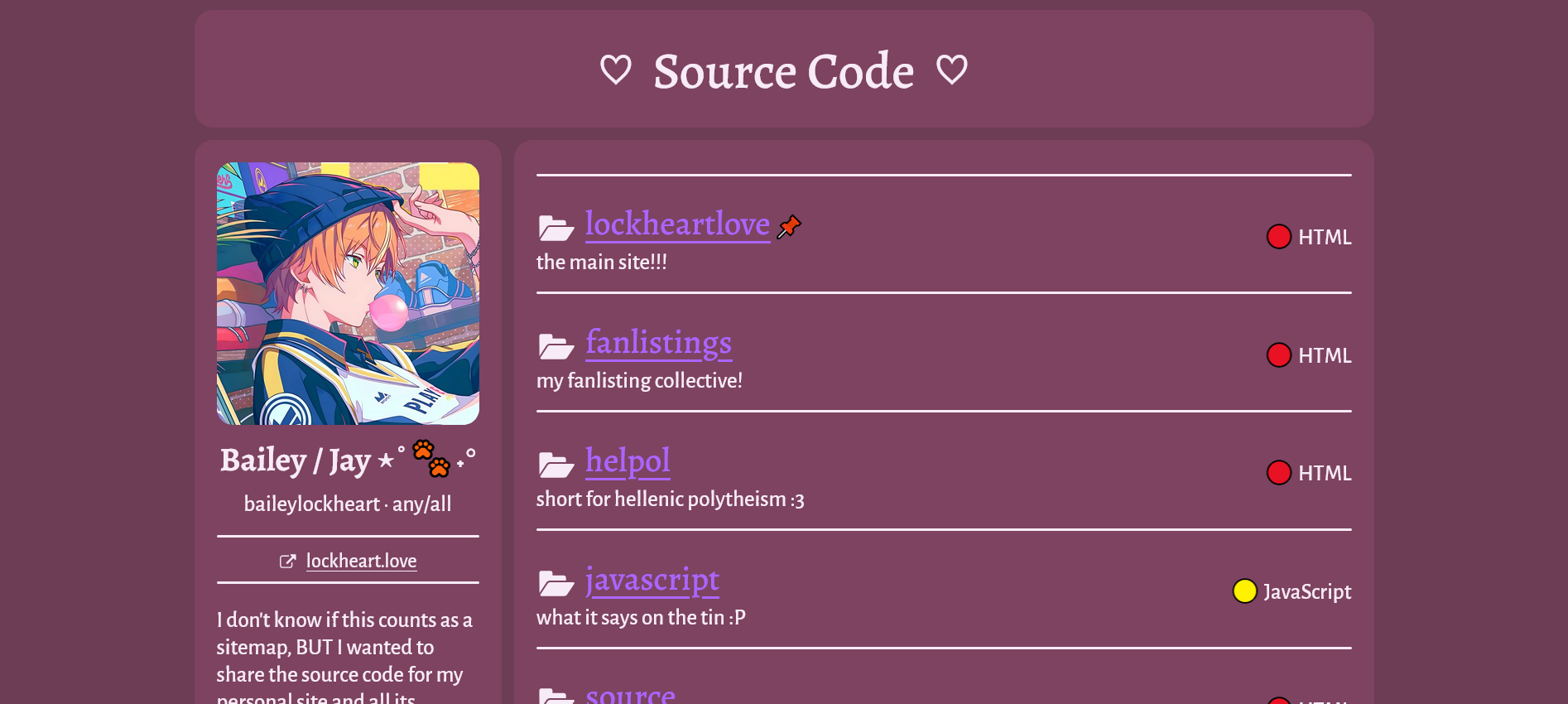Open the lockheartlove repository link
Image resolution: width=1568 pixels, height=704 pixels.
pos(677,224)
